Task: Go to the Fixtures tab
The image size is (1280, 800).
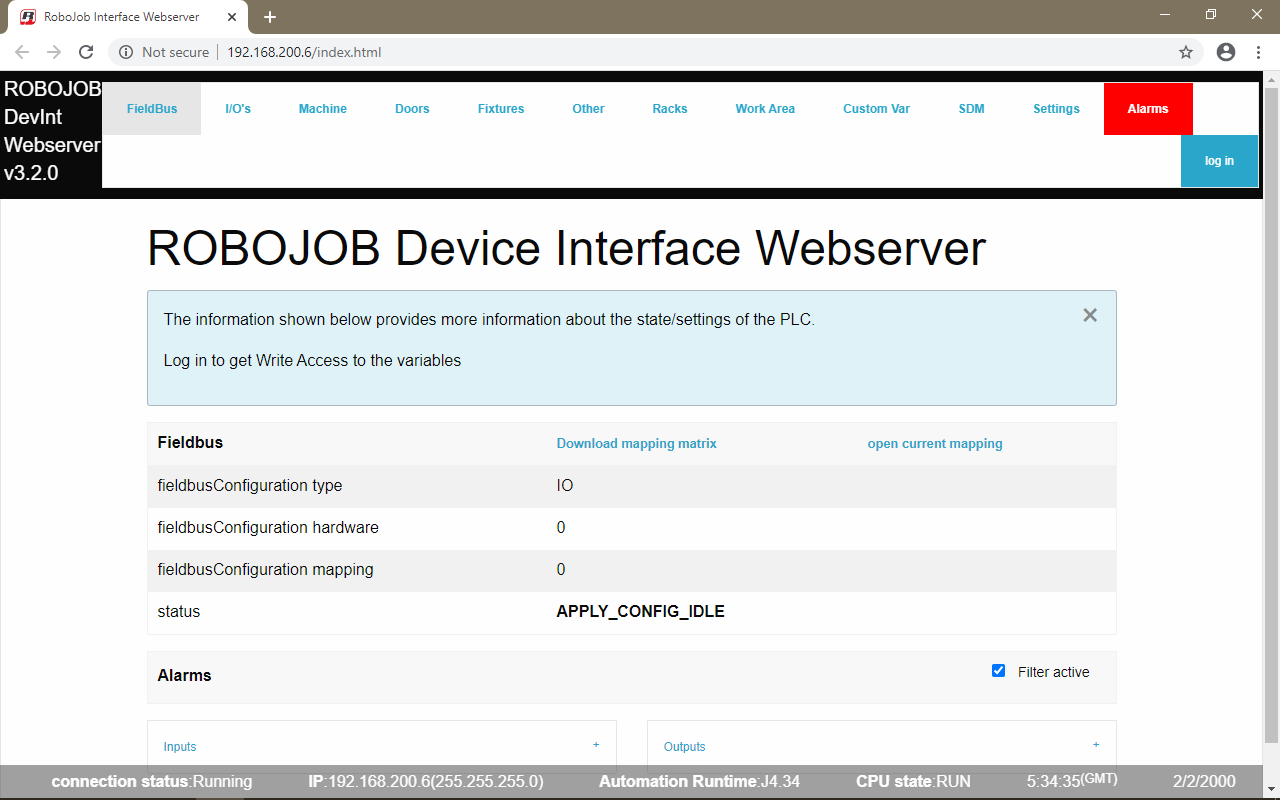Action: [501, 109]
